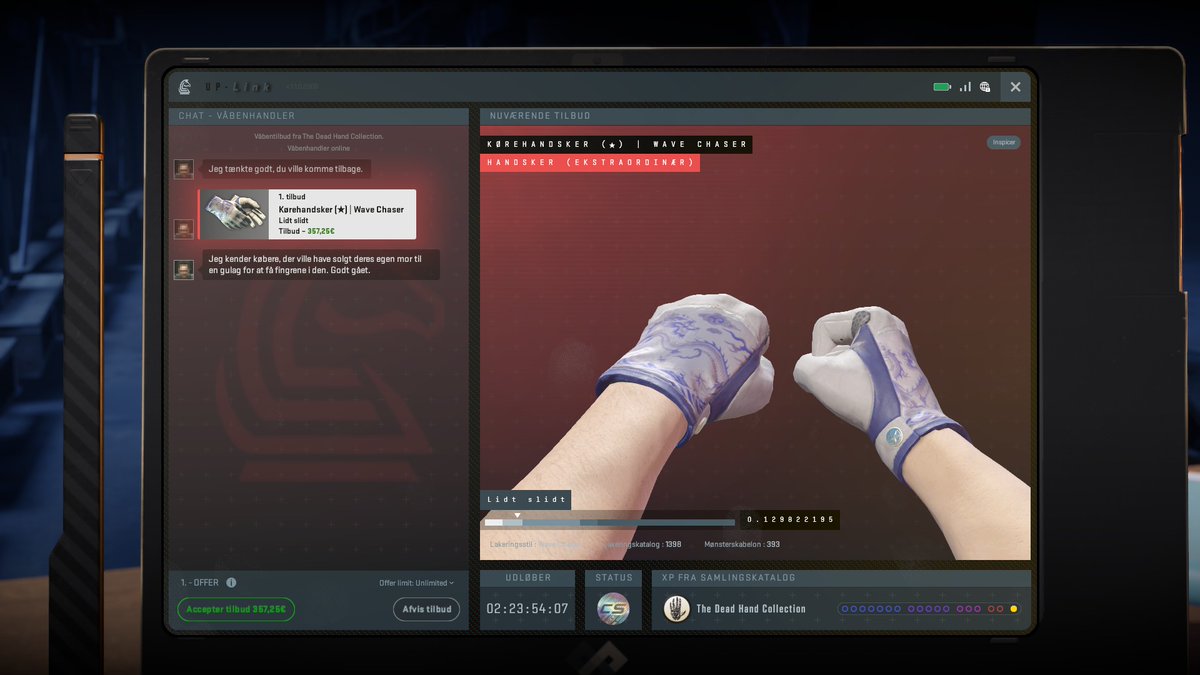The width and height of the screenshot is (1200, 675).
Task: Click the 'Inspicer' inspect button
Action: (x=1003, y=143)
